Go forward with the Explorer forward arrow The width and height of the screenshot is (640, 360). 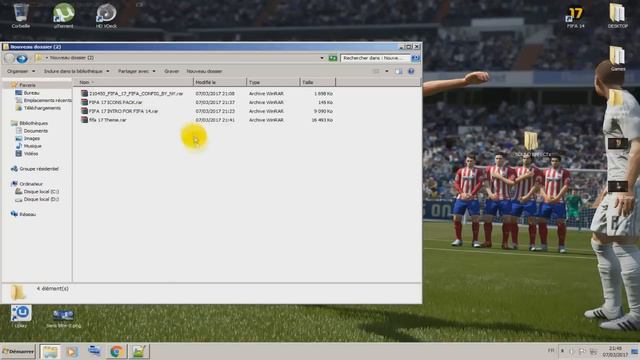click(22, 58)
